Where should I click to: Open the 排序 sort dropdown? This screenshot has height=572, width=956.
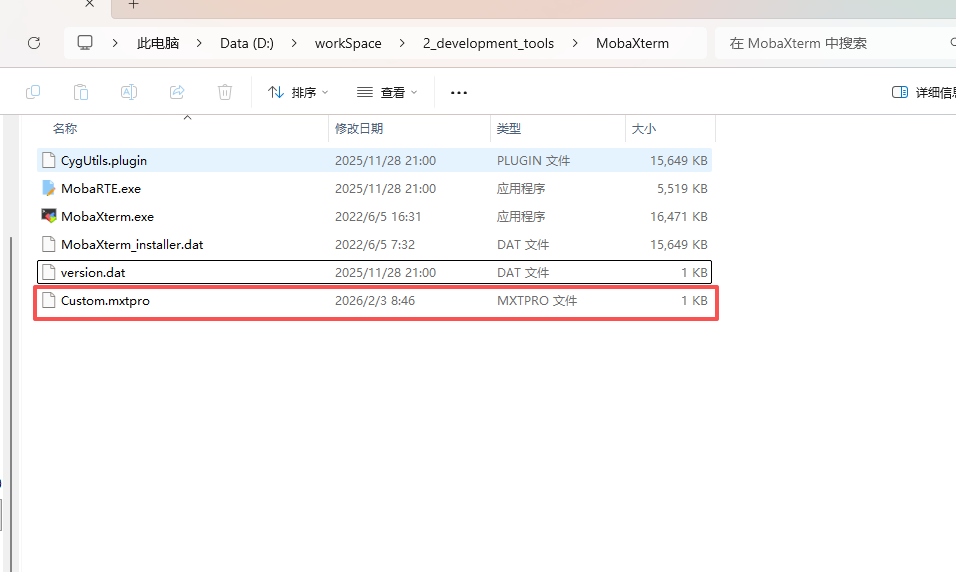298,92
